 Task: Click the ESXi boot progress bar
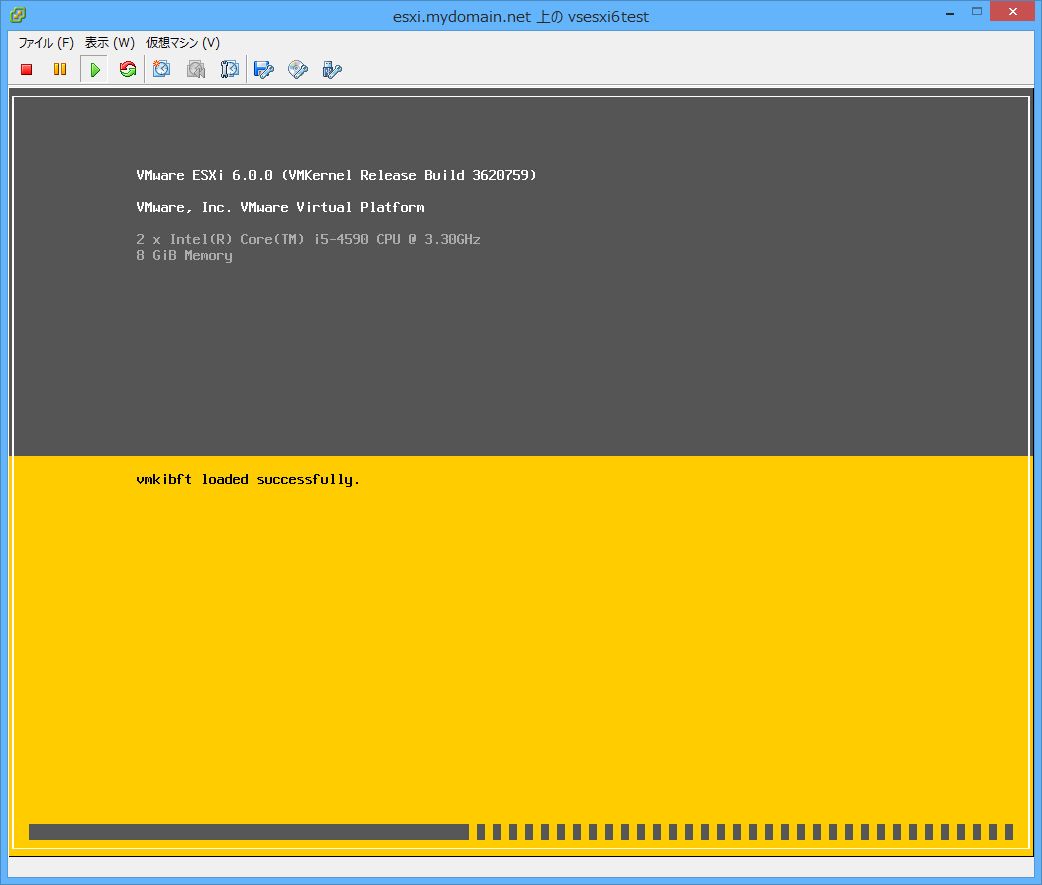tap(521, 831)
